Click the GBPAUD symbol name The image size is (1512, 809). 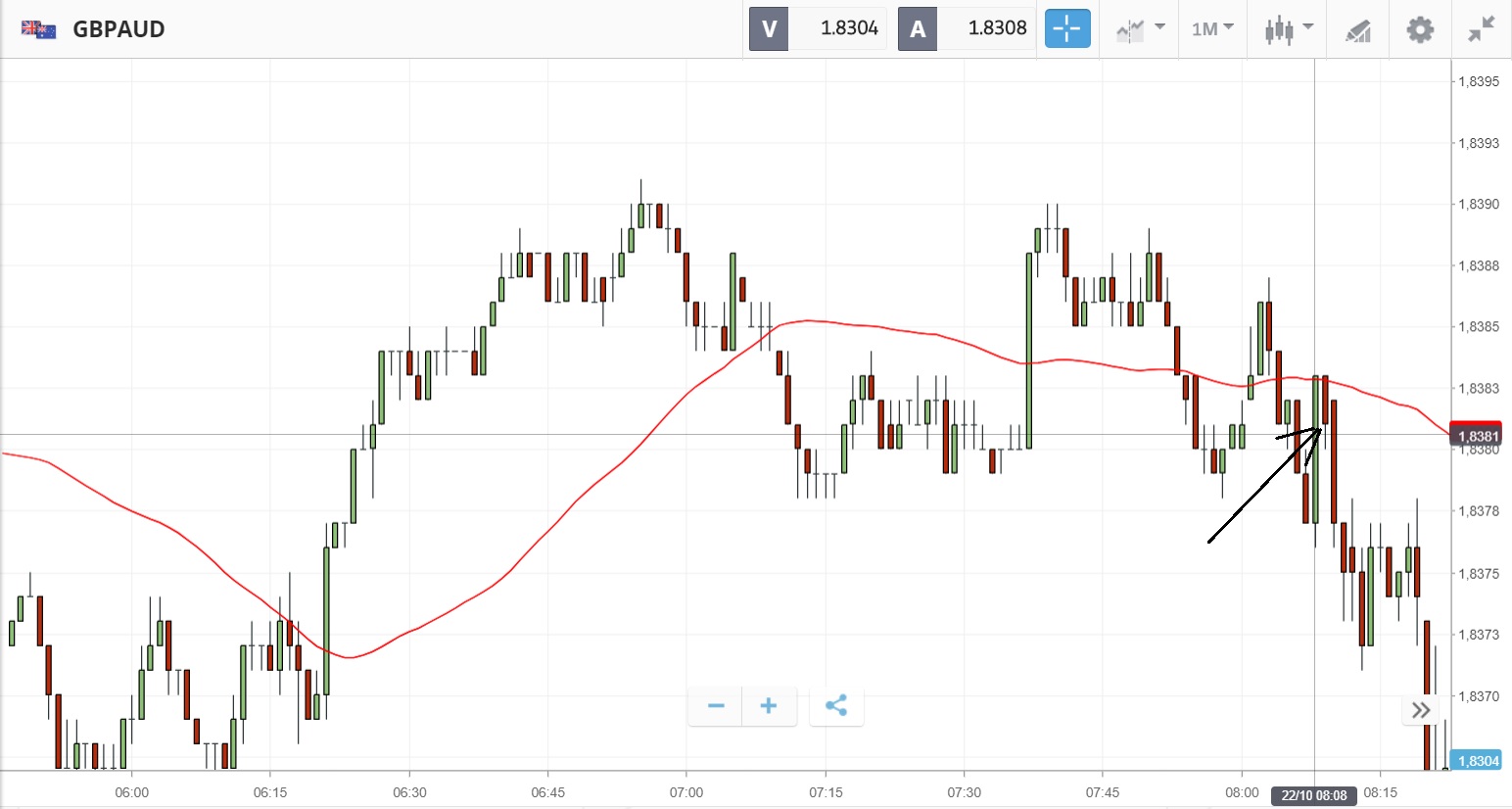118,29
